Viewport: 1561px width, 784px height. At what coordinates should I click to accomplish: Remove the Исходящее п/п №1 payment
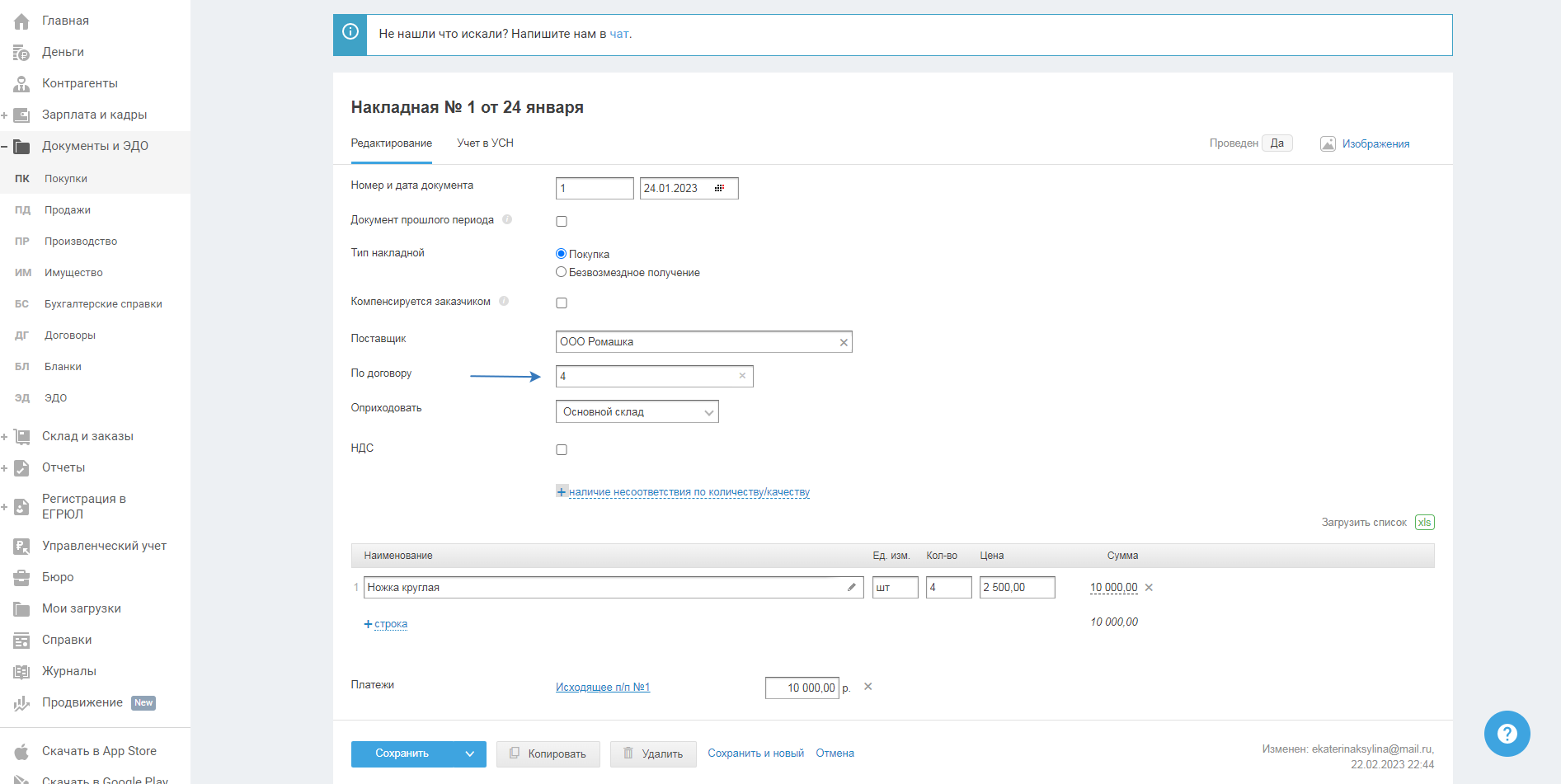pos(867,687)
